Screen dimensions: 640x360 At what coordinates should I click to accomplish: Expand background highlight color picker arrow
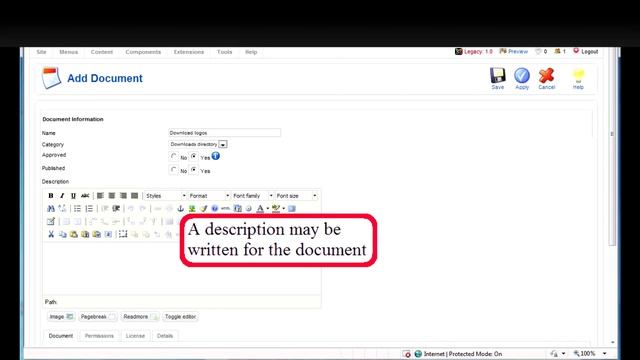pyautogui.click(x=284, y=209)
